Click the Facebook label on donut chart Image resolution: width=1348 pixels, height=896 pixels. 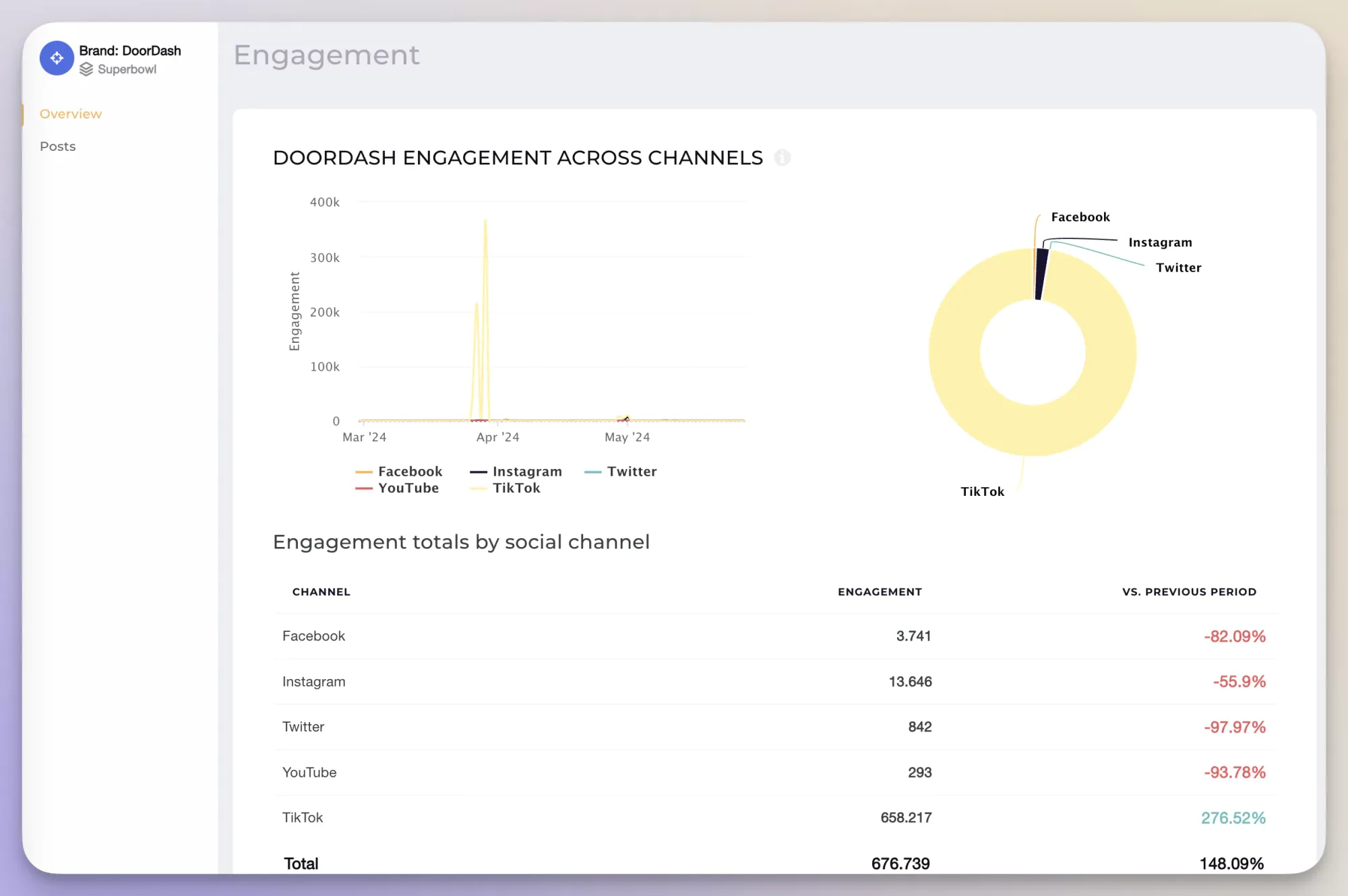(x=1080, y=217)
